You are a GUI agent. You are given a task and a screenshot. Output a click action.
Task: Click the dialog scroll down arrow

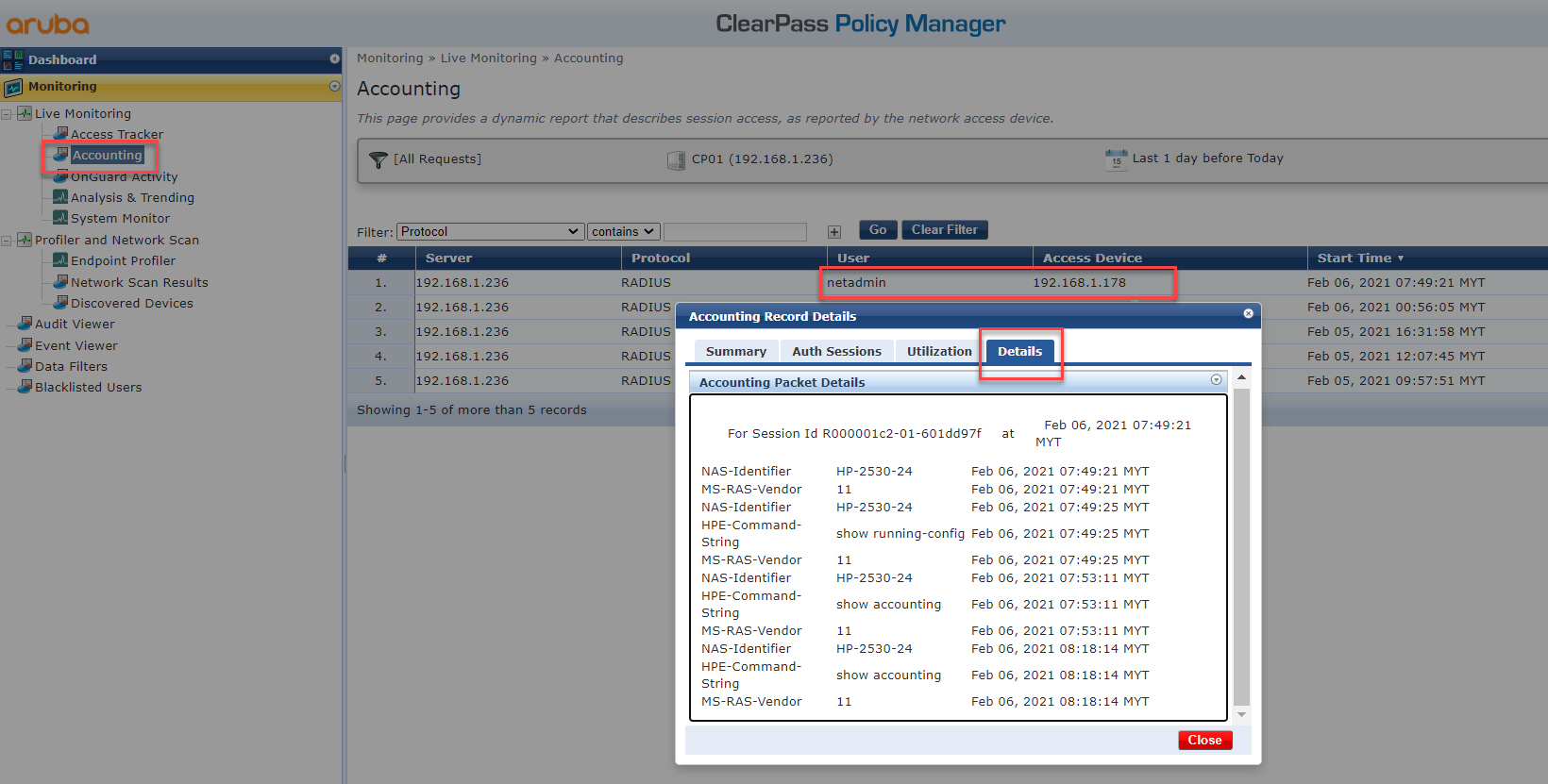pyautogui.click(x=1241, y=714)
